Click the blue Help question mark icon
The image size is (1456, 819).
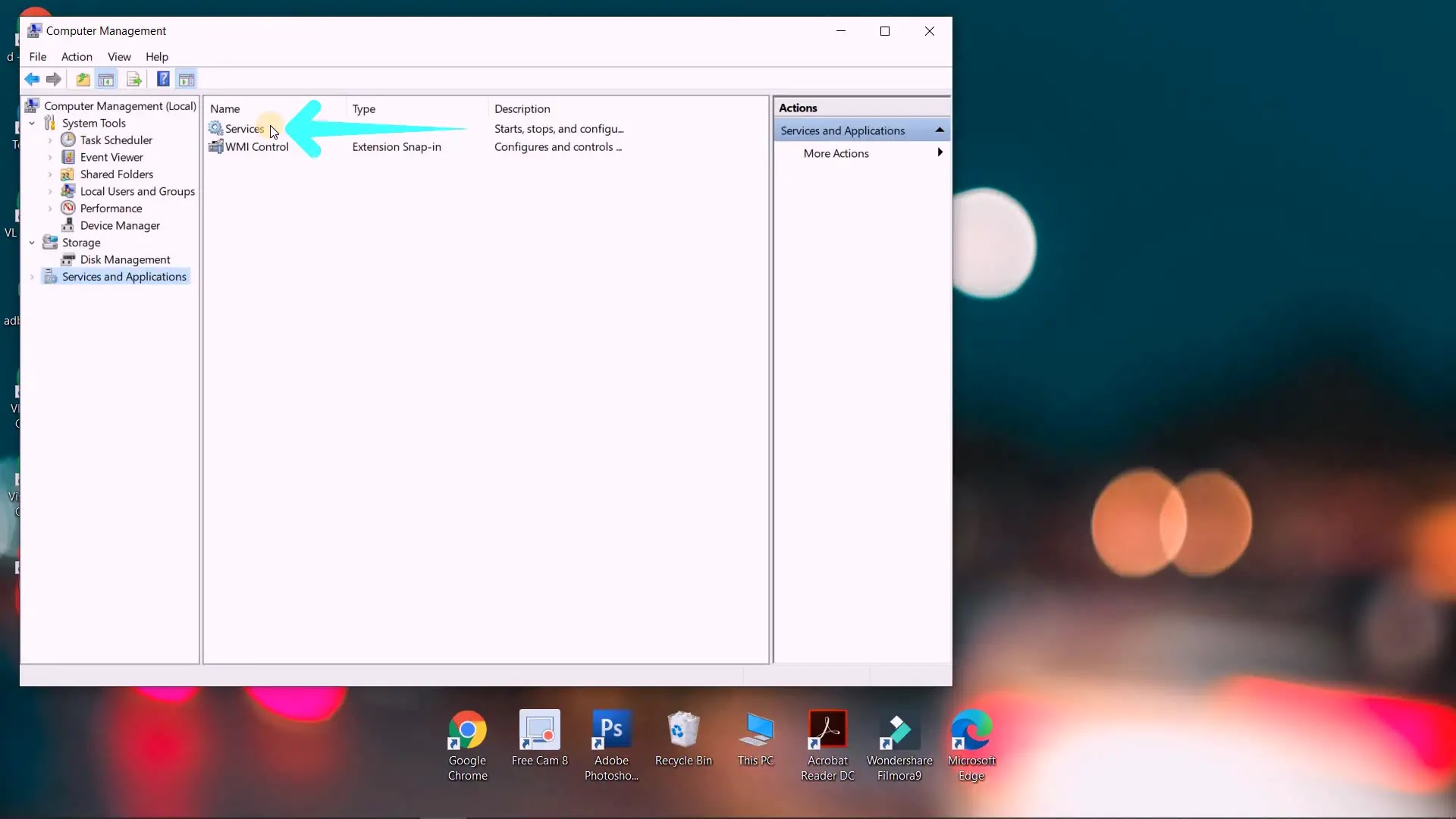(x=162, y=79)
